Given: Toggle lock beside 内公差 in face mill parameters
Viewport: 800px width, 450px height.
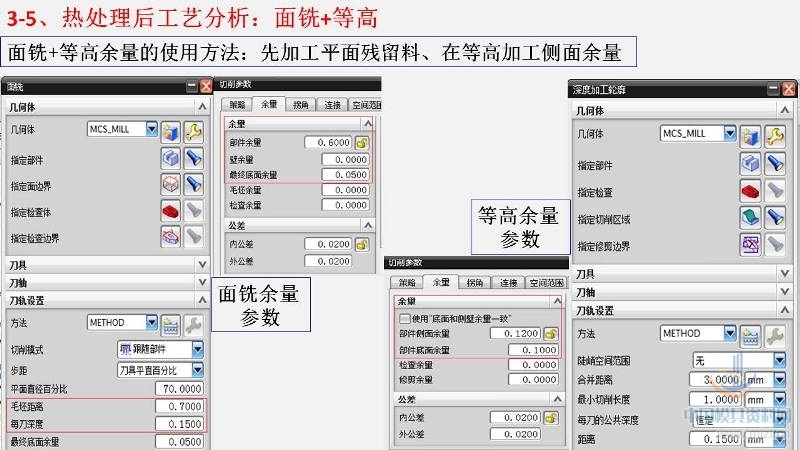Looking at the screenshot, I should click(362, 244).
